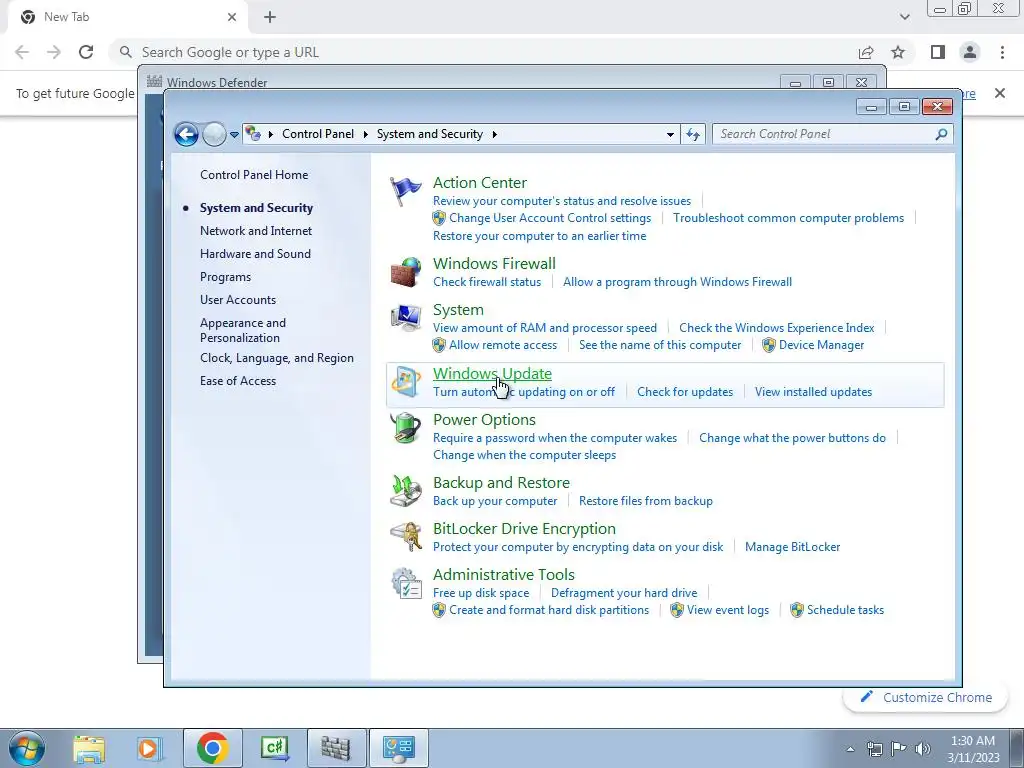Screen dimensions: 1024x768
Task: Open a new Chrome tab
Action: 270,17
